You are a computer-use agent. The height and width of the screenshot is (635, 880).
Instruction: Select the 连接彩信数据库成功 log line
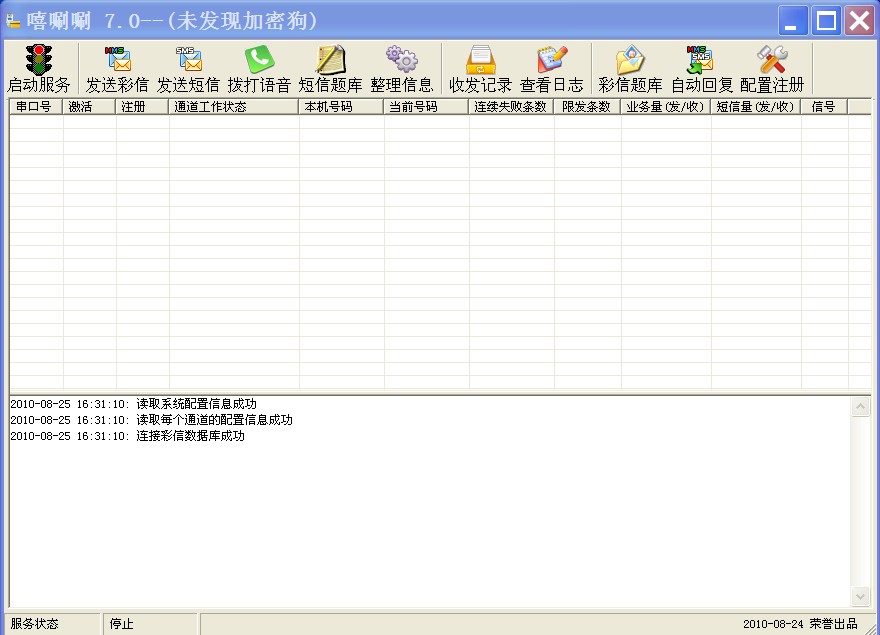[x=127, y=436]
